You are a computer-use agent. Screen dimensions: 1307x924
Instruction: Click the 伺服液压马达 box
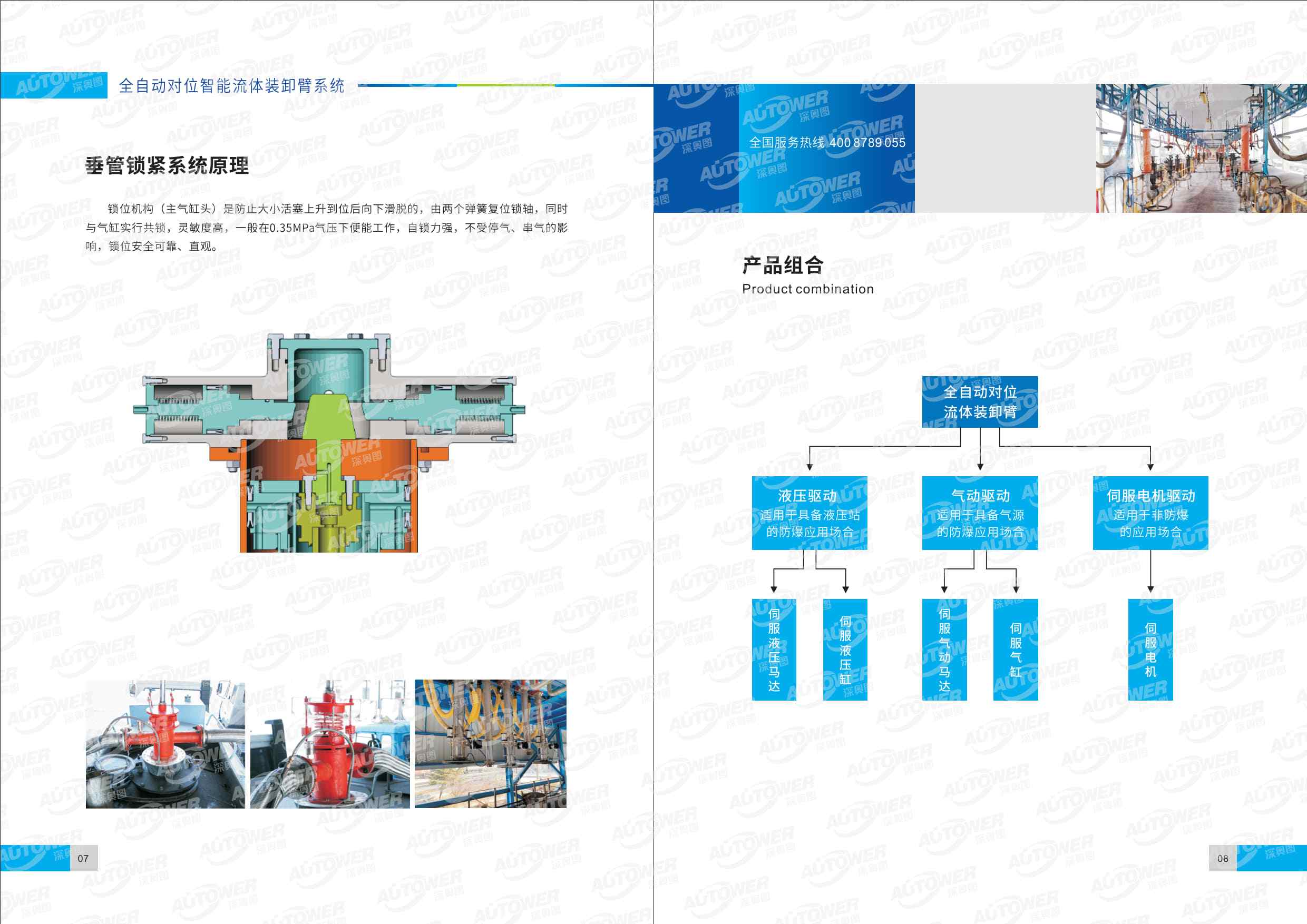[774, 649]
